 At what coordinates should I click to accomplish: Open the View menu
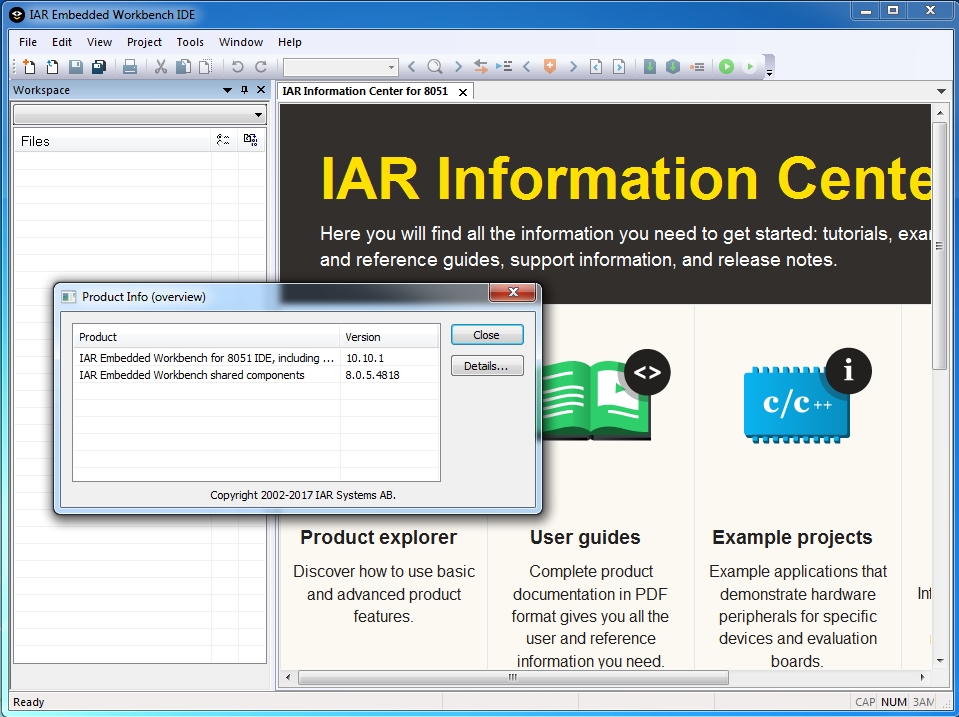point(99,42)
